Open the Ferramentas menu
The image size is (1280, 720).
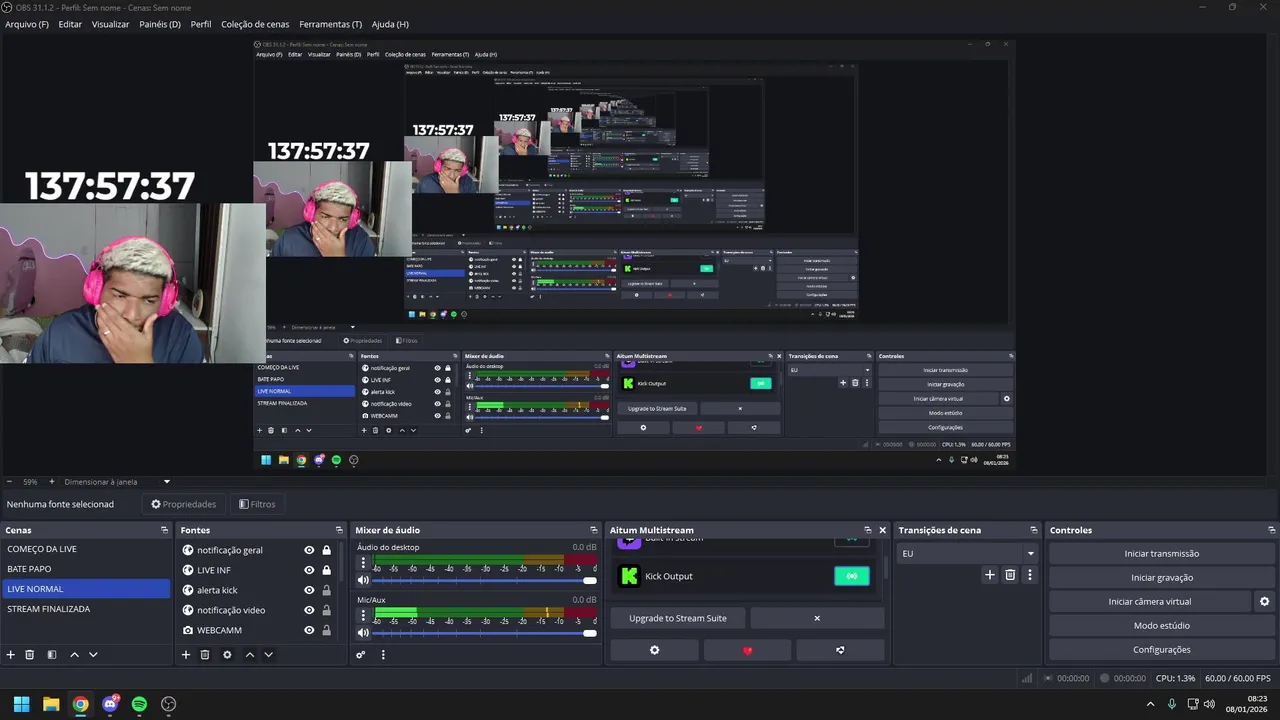(330, 24)
